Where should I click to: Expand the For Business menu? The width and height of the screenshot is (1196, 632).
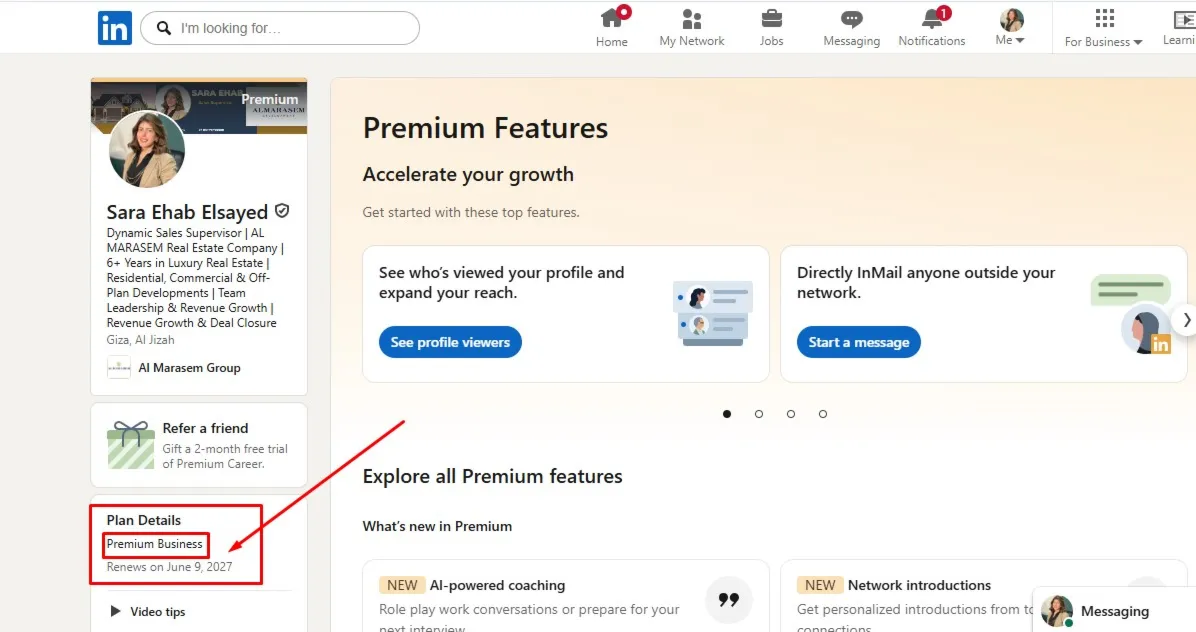(1104, 27)
